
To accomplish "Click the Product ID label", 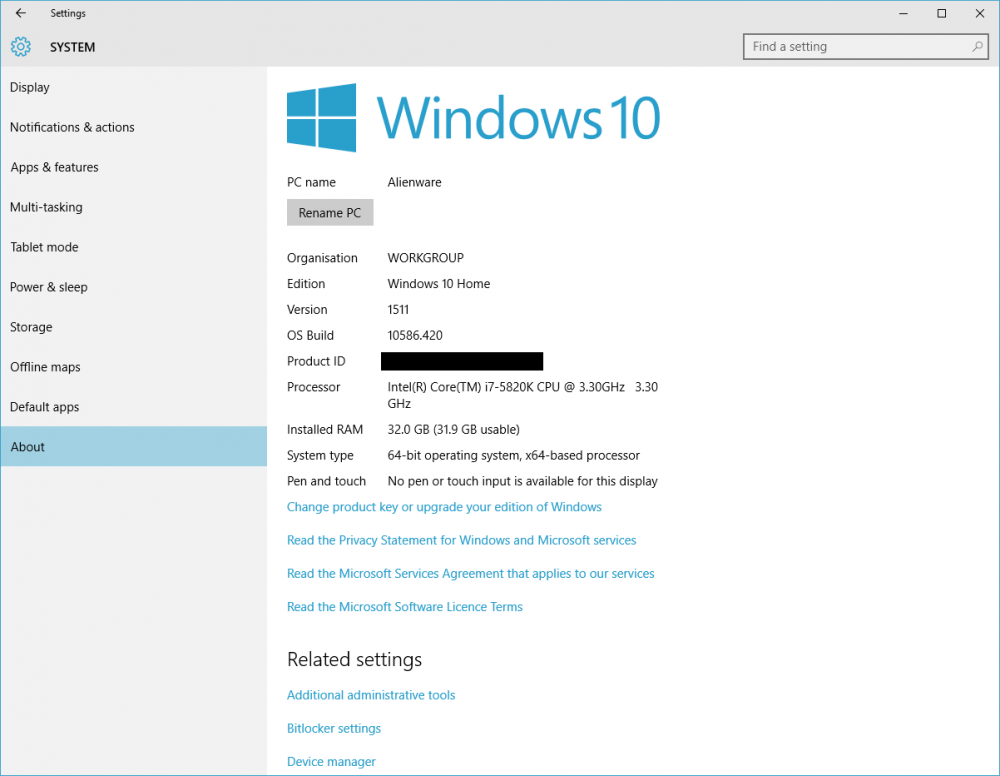I will 316,362.
